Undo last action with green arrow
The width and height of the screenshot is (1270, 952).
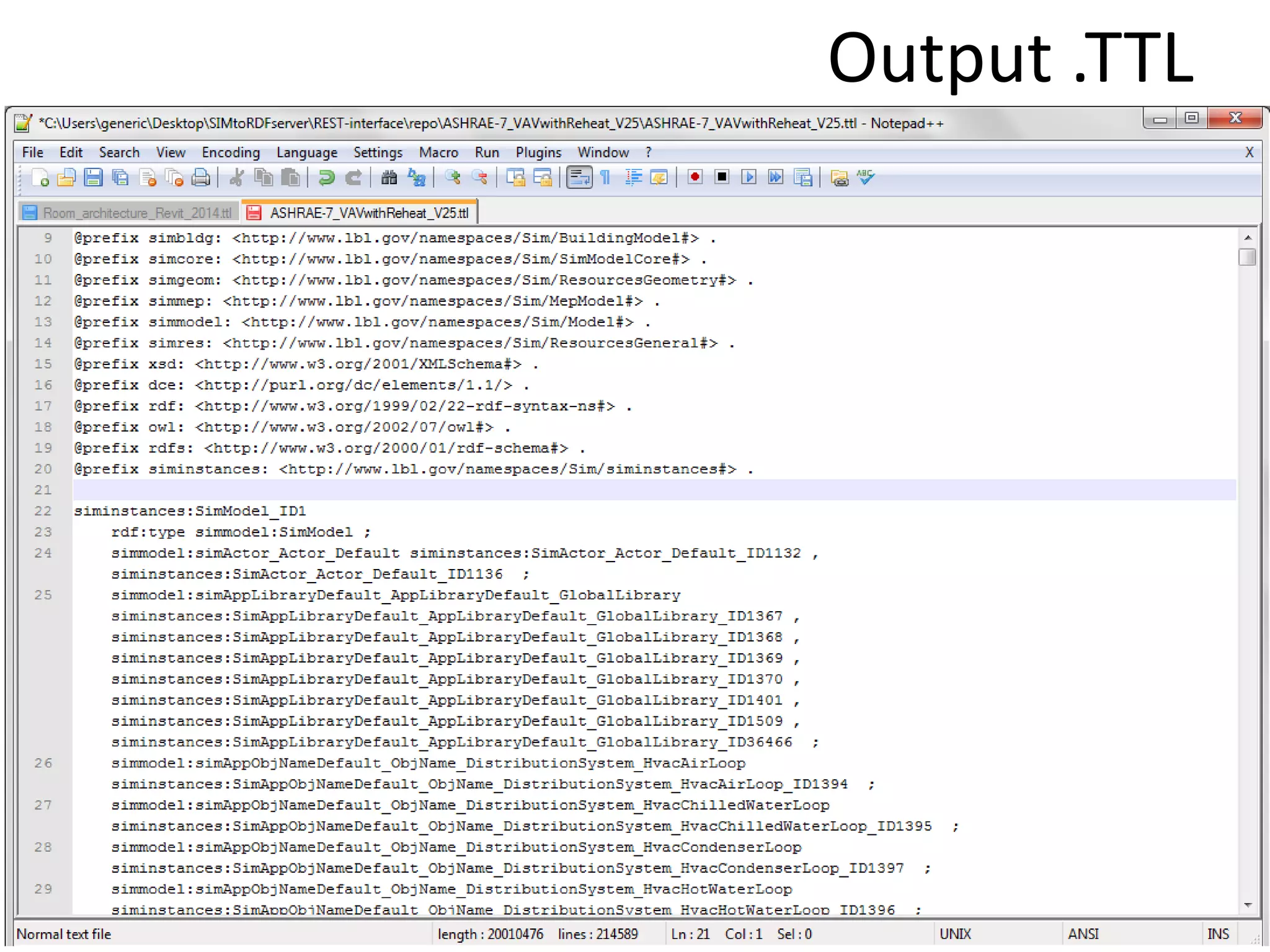326,178
